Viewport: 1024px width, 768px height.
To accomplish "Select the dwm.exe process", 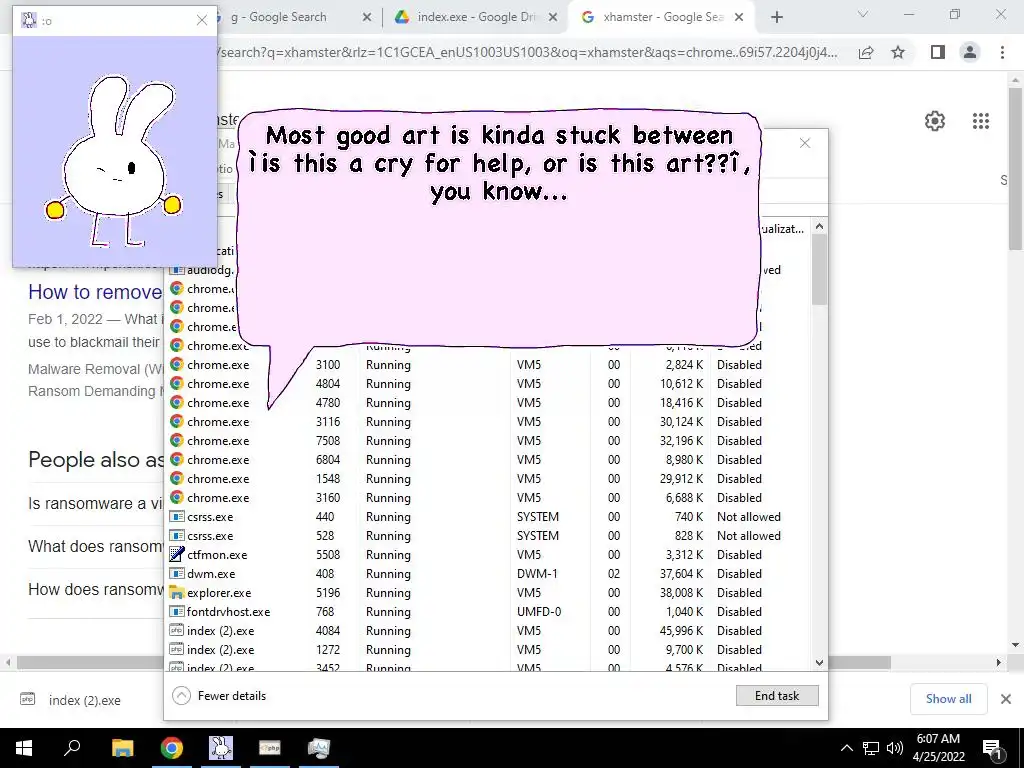I will click(x=488, y=573).
